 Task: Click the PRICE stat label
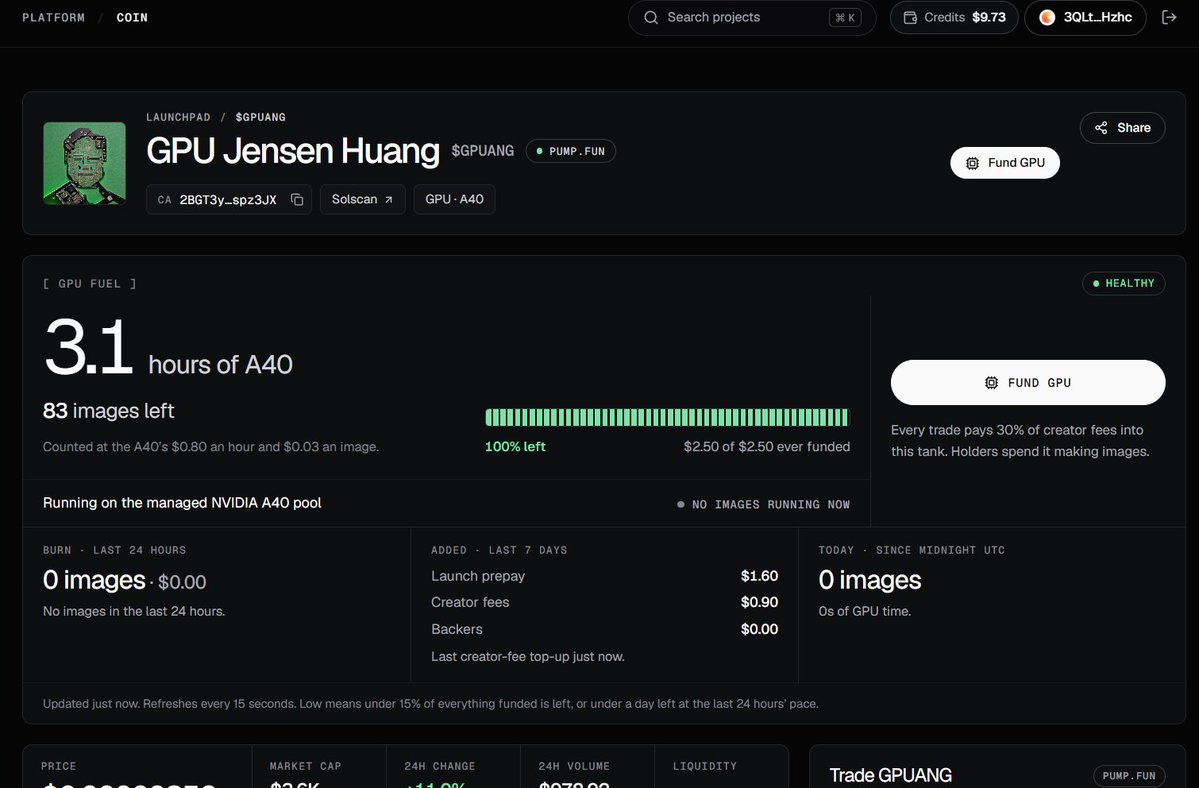click(x=59, y=766)
